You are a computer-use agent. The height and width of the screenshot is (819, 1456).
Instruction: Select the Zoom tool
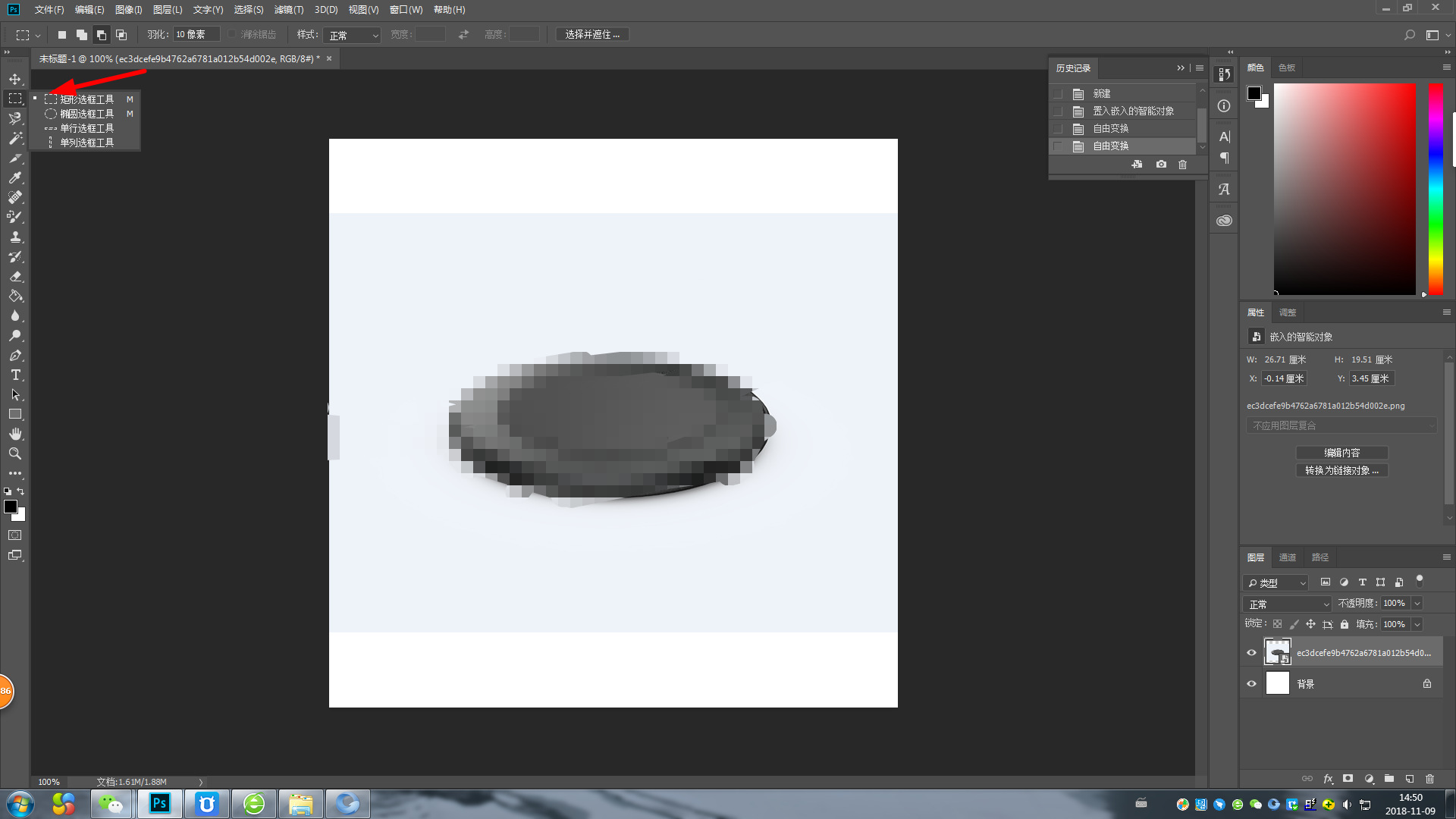15,453
